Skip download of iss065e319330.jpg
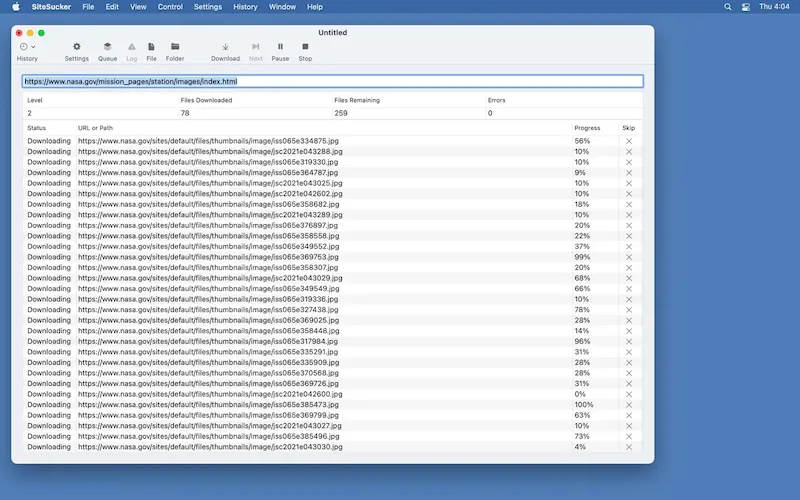 click(x=629, y=162)
